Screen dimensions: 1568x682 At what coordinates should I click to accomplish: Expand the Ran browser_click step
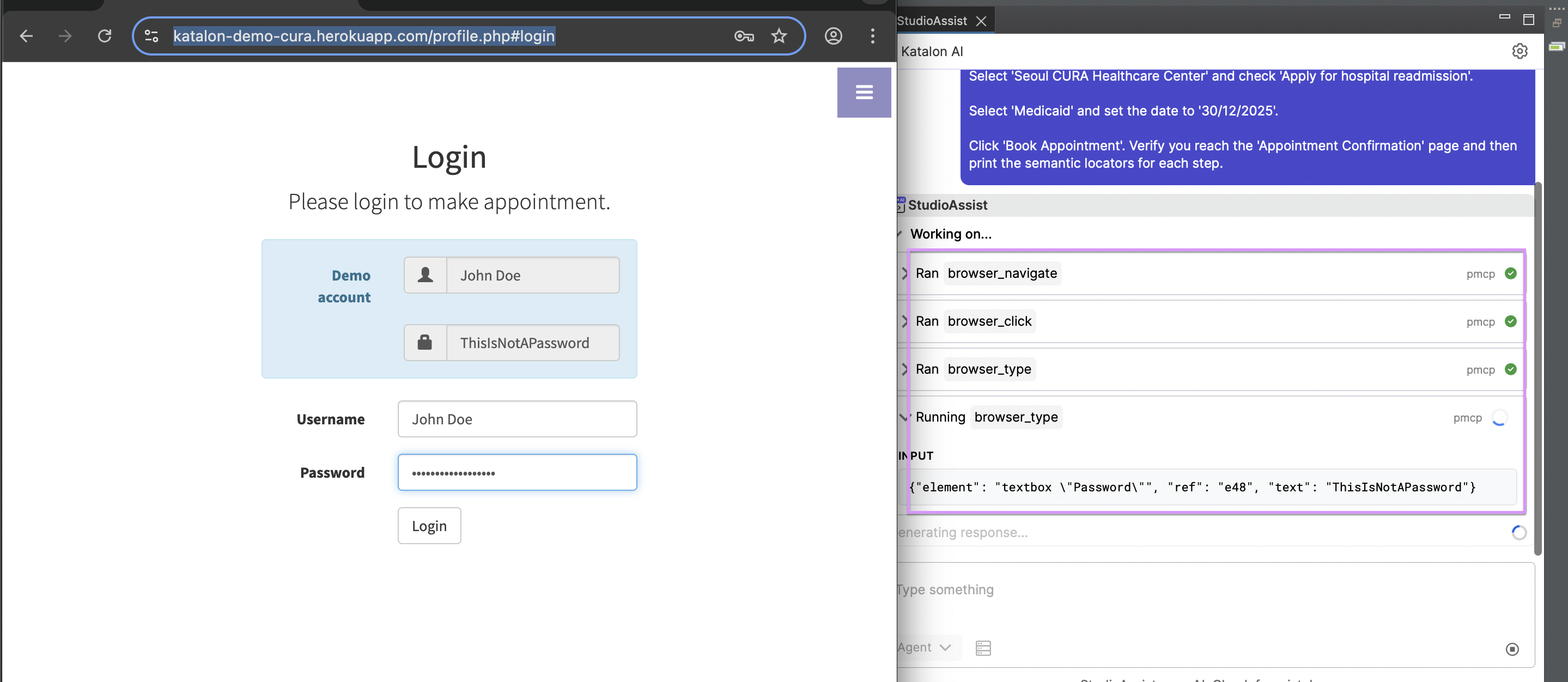(904, 322)
